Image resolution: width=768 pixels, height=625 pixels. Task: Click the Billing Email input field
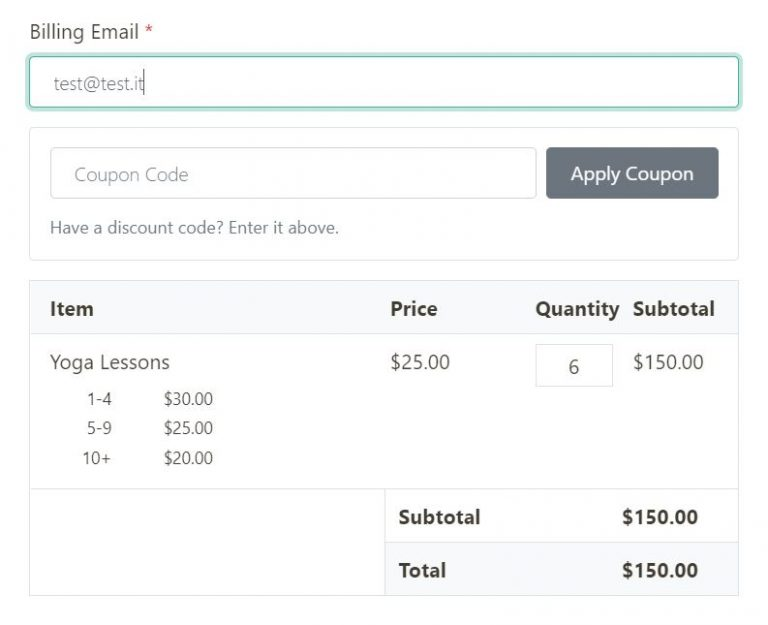[x=384, y=83]
